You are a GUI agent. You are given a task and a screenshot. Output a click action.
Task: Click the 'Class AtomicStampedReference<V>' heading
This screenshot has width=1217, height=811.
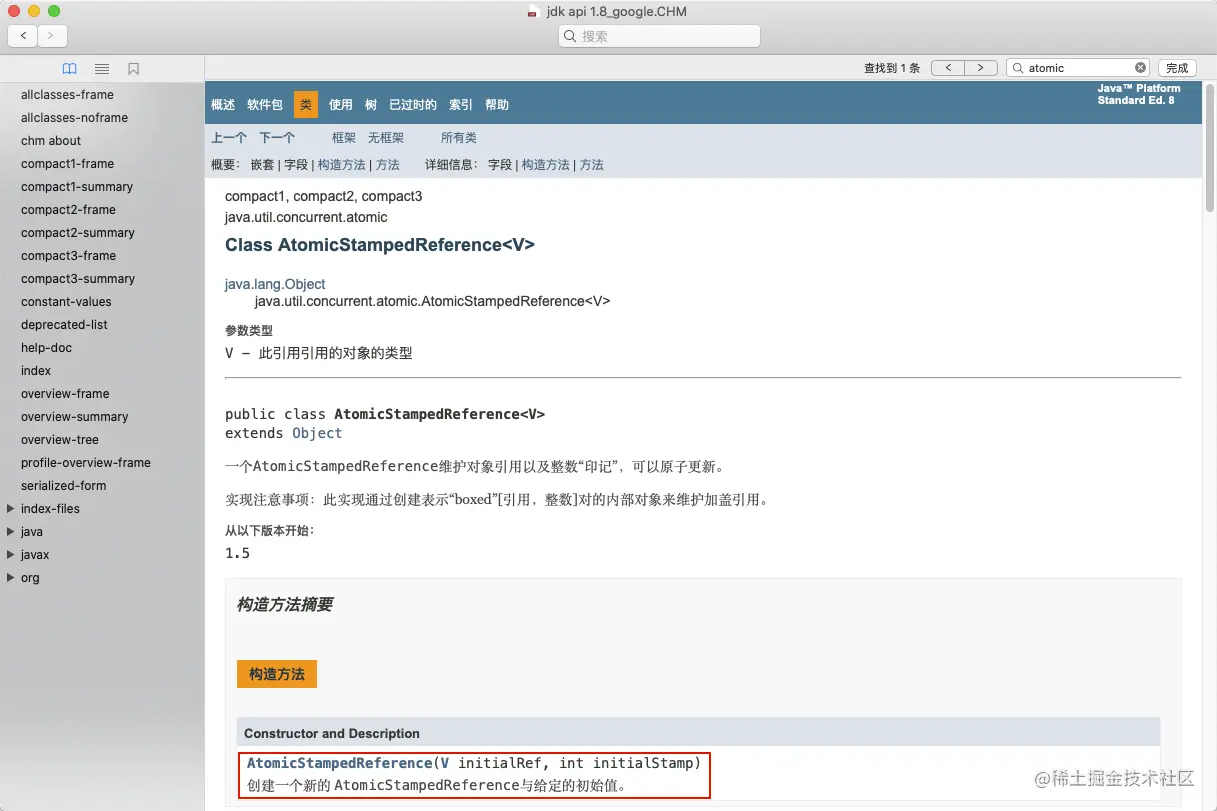tap(380, 245)
